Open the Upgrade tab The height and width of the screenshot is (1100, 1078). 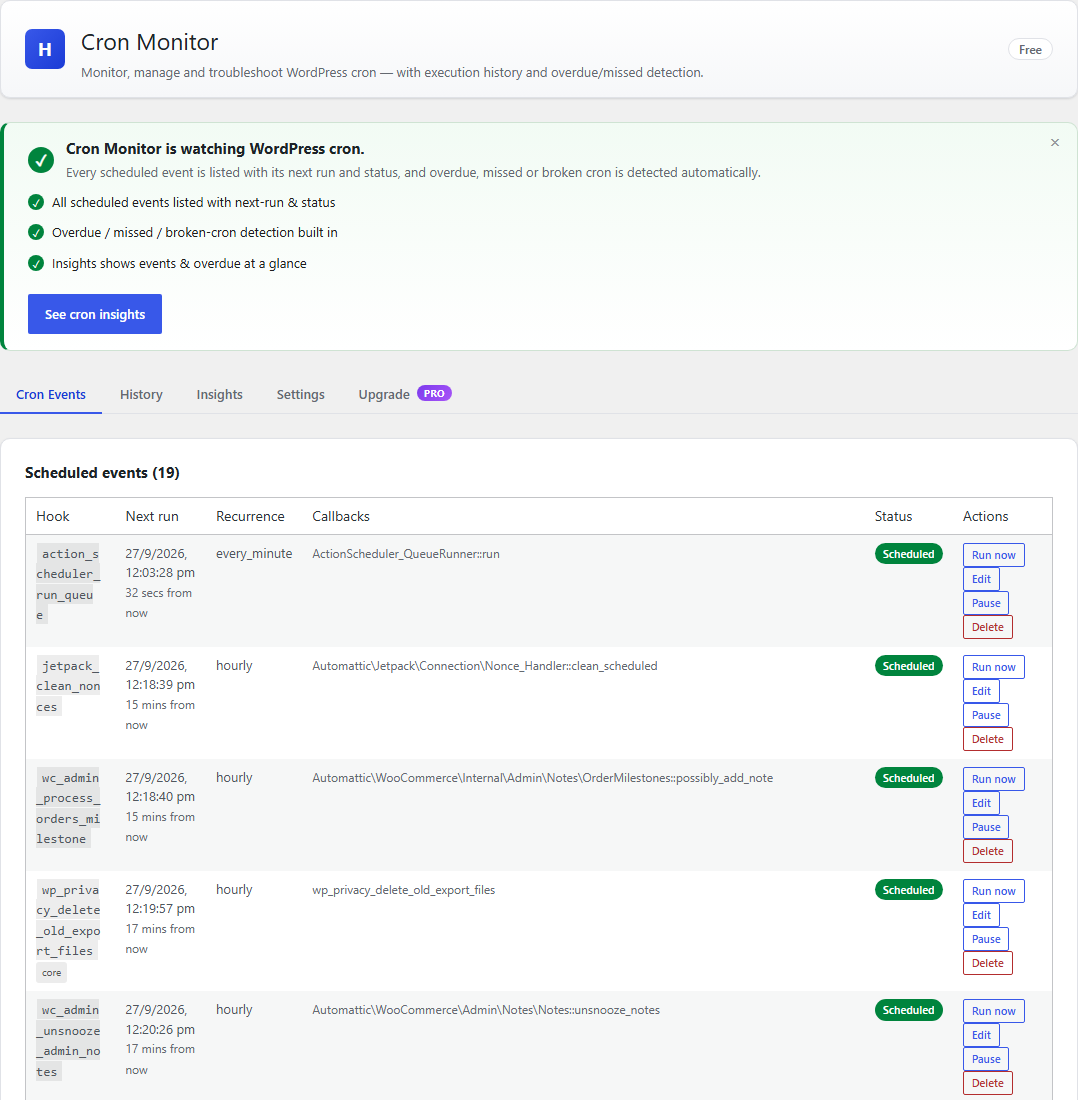click(x=405, y=394)
